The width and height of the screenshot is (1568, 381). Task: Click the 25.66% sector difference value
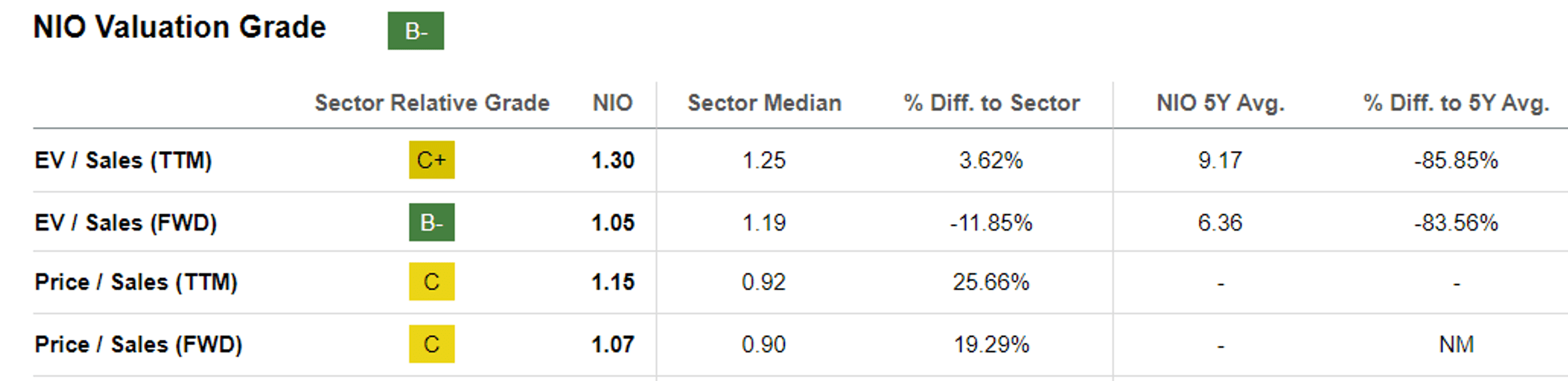tap(991, 282)
